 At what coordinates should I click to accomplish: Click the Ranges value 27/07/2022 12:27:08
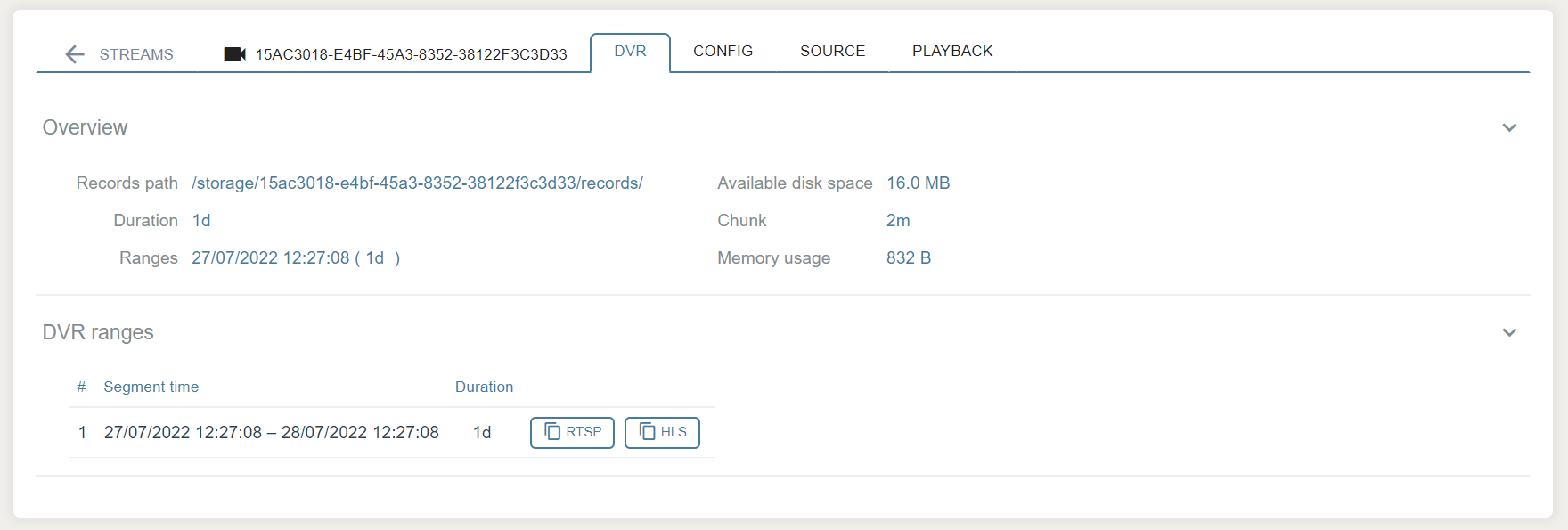[270, 258]
